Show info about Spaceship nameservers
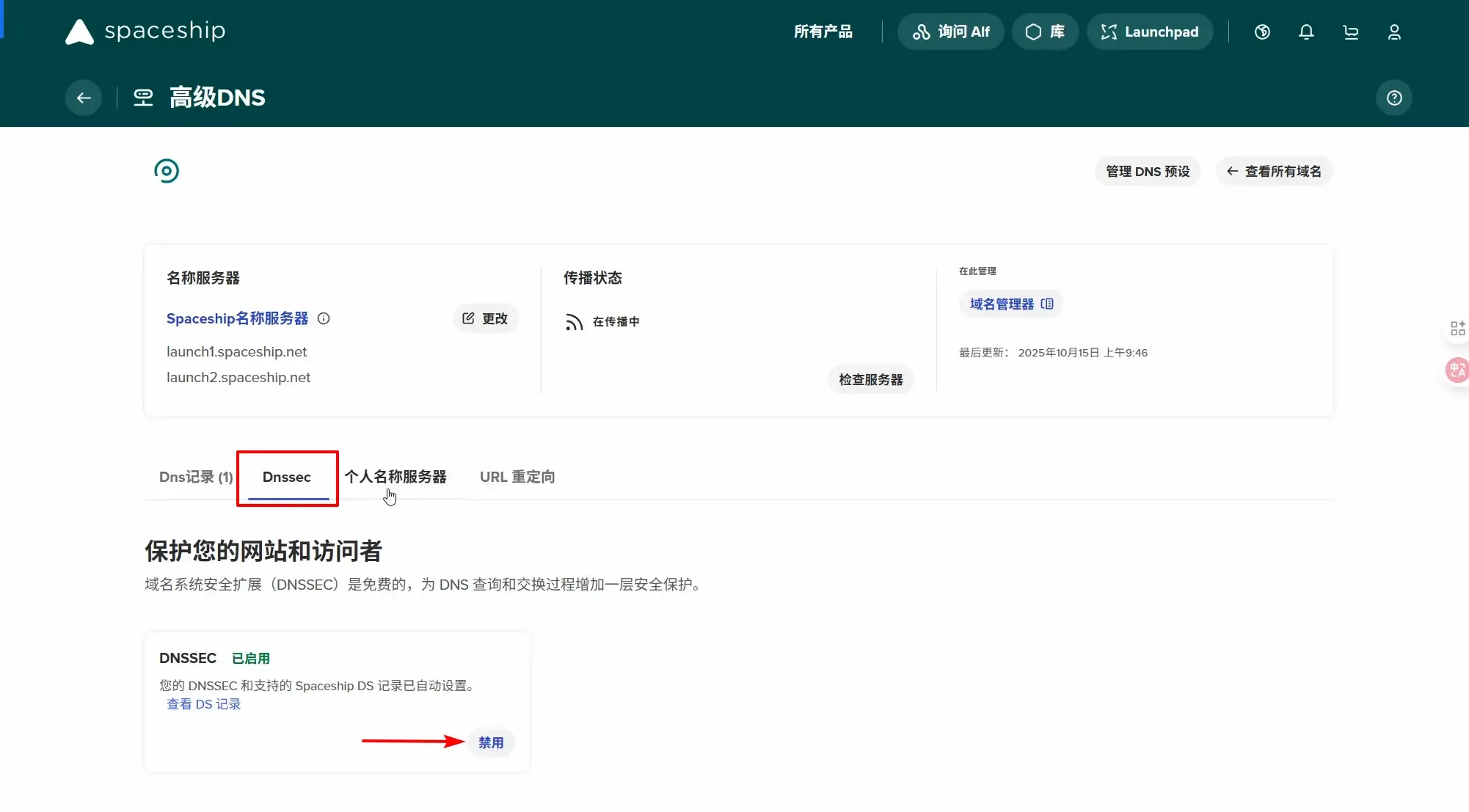The image size is (1469, 812). click(x=324, y=318)
